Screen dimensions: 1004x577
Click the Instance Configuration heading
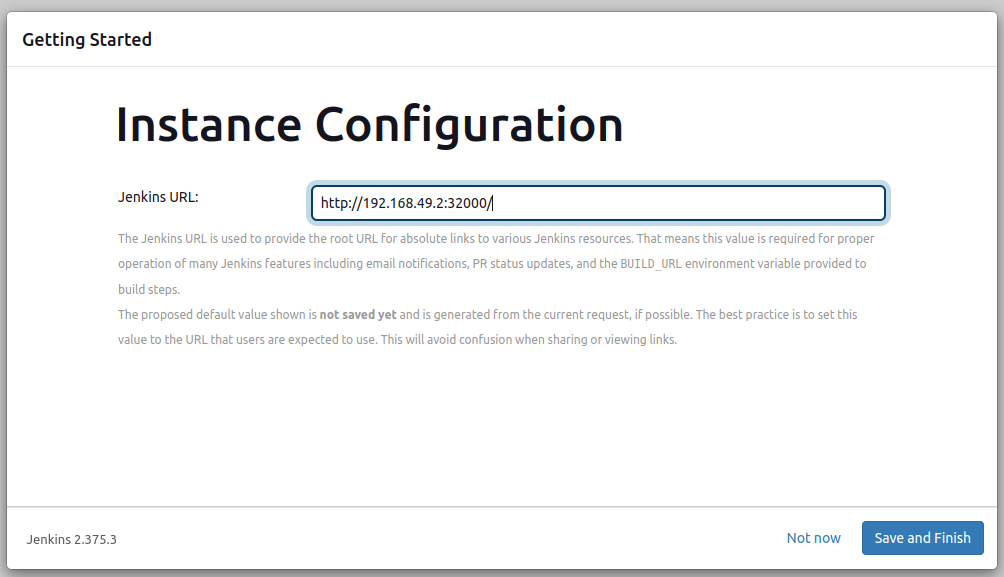point(369,124)
